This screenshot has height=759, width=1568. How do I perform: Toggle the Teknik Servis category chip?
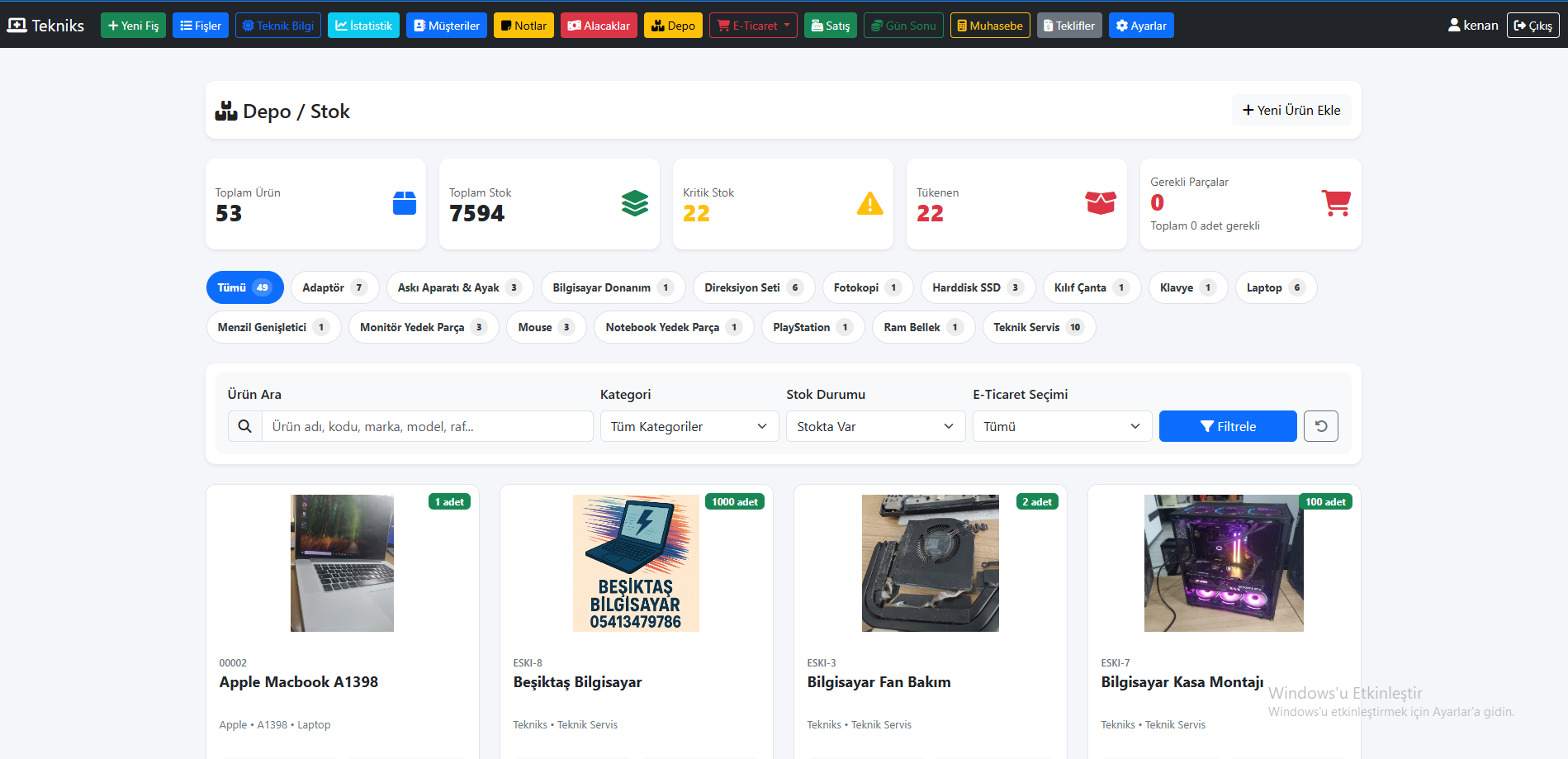pos(1039,327)
